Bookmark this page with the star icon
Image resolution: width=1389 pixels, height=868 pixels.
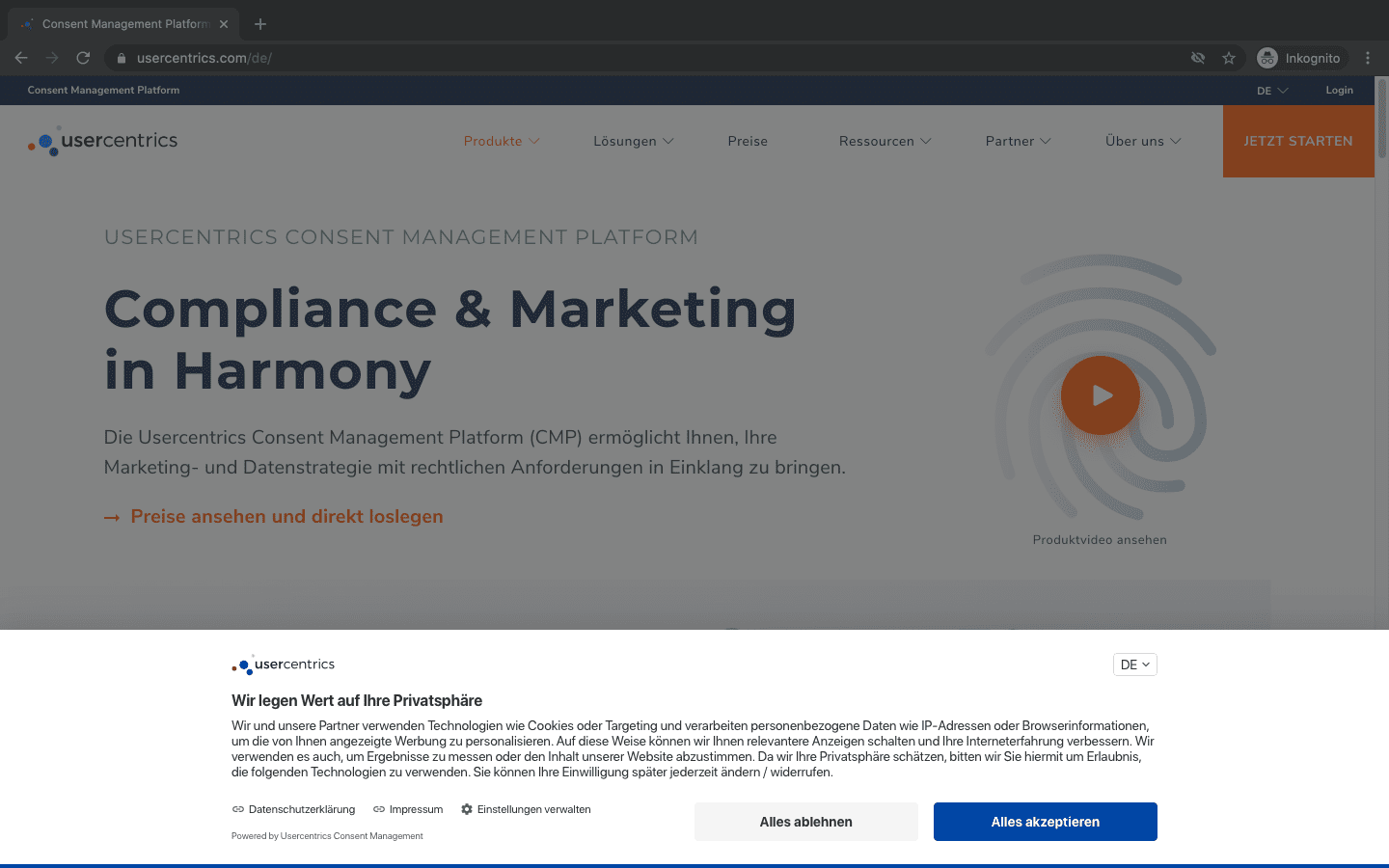point(1229,58)
